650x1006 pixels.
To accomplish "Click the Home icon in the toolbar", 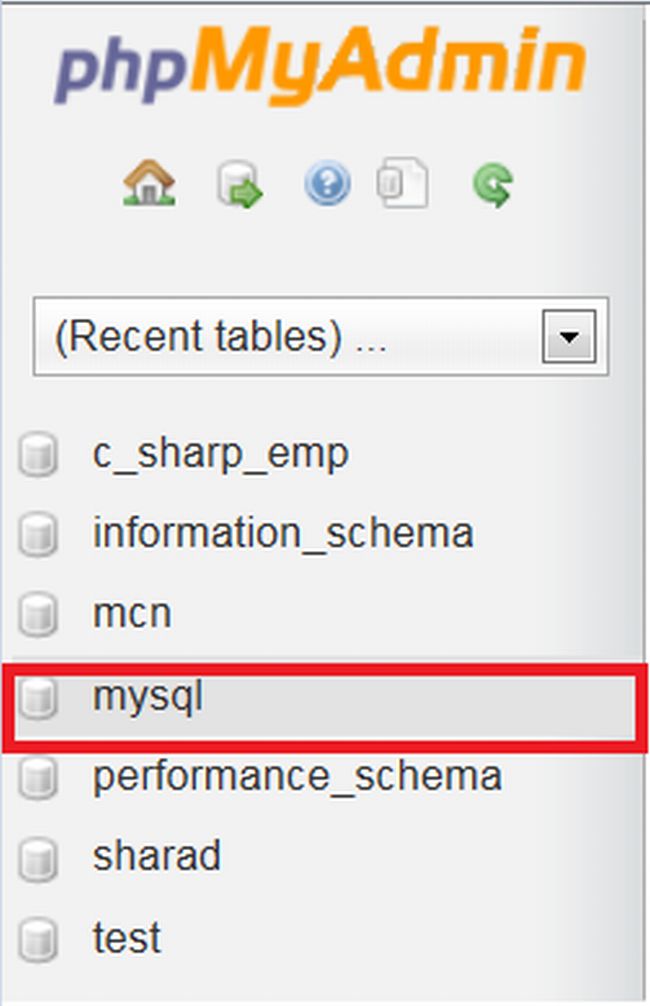I will pyautogui.click(x=150, y=182).
